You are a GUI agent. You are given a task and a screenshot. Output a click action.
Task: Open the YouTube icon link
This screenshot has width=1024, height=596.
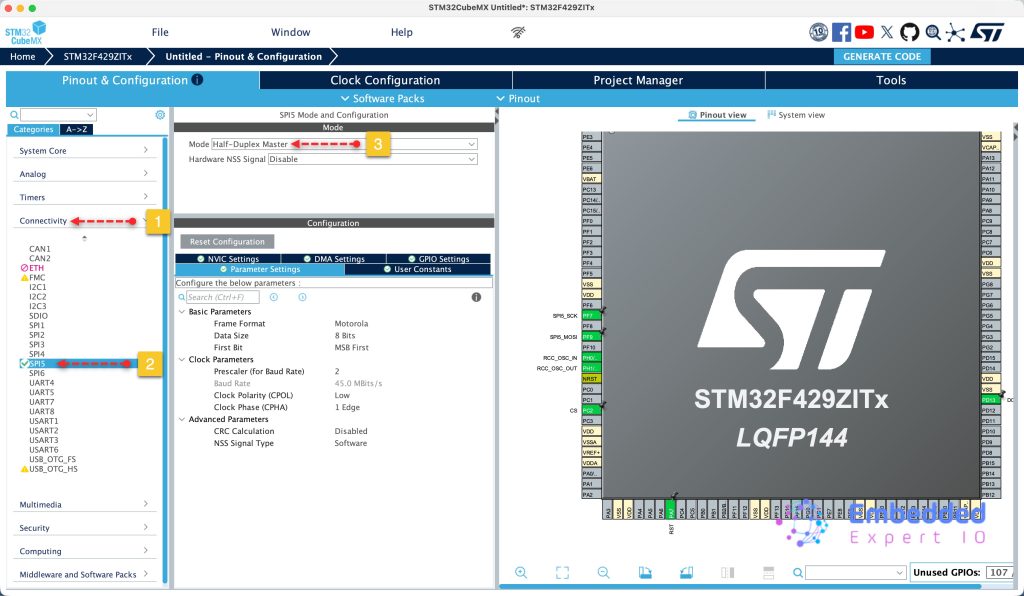(x=864, y=32)
